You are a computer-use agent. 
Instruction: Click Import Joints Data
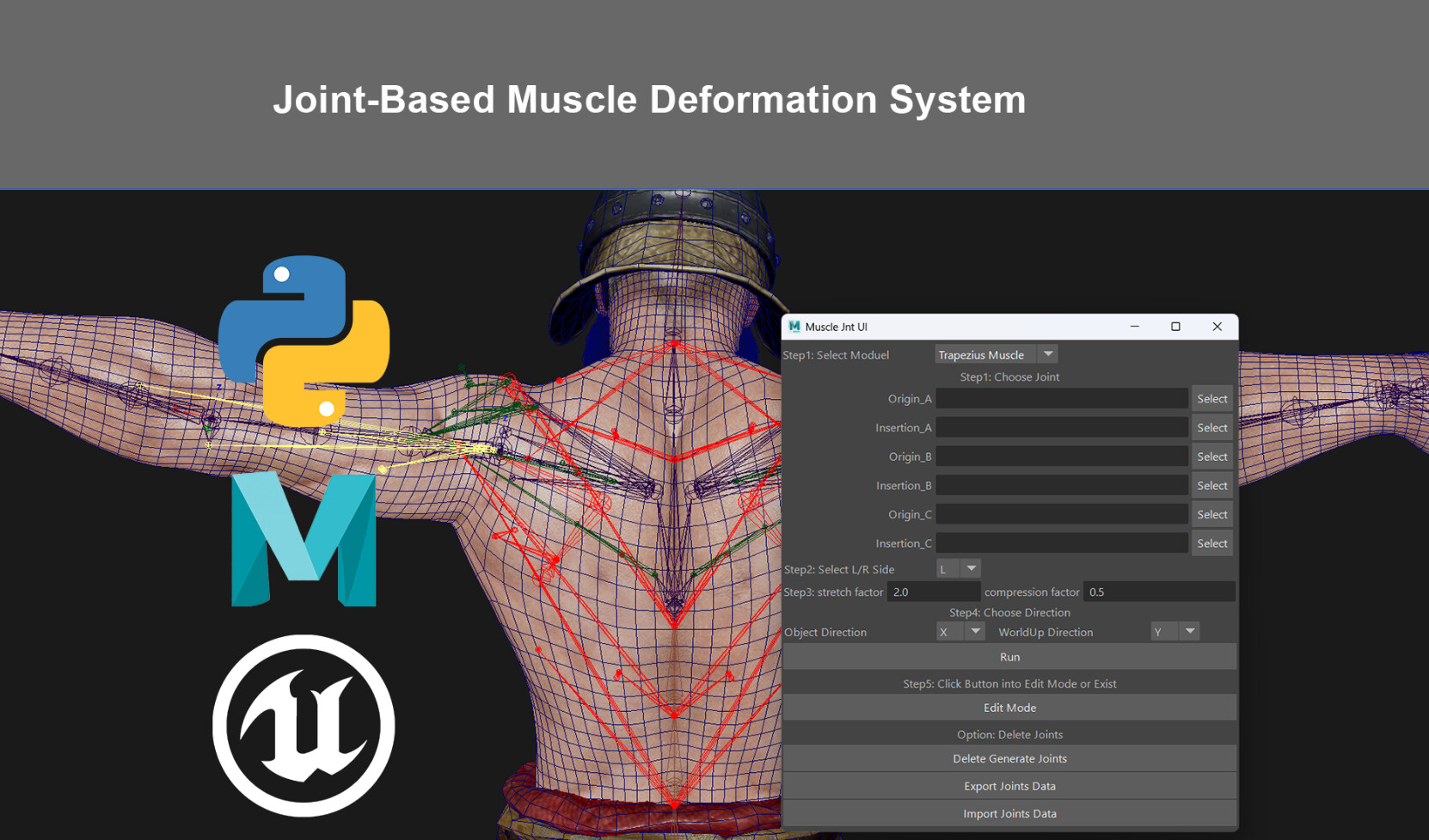point(1009,812)
